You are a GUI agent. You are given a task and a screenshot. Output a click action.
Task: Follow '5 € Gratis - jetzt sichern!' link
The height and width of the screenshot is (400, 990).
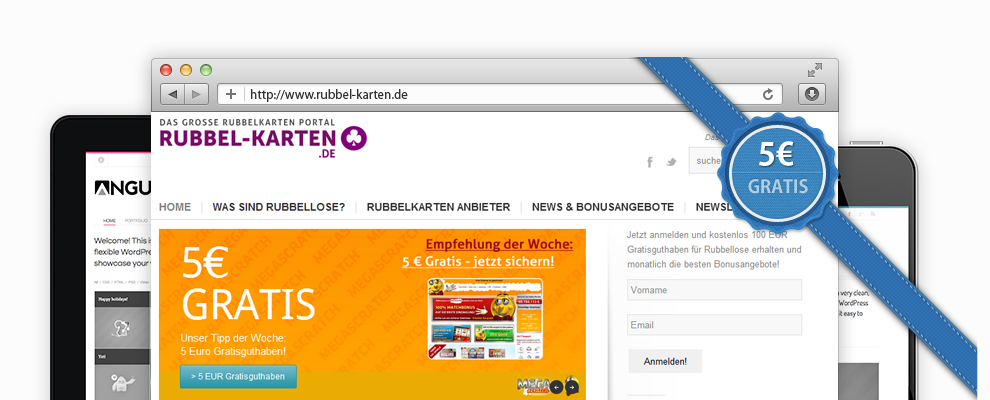(479, 261)
